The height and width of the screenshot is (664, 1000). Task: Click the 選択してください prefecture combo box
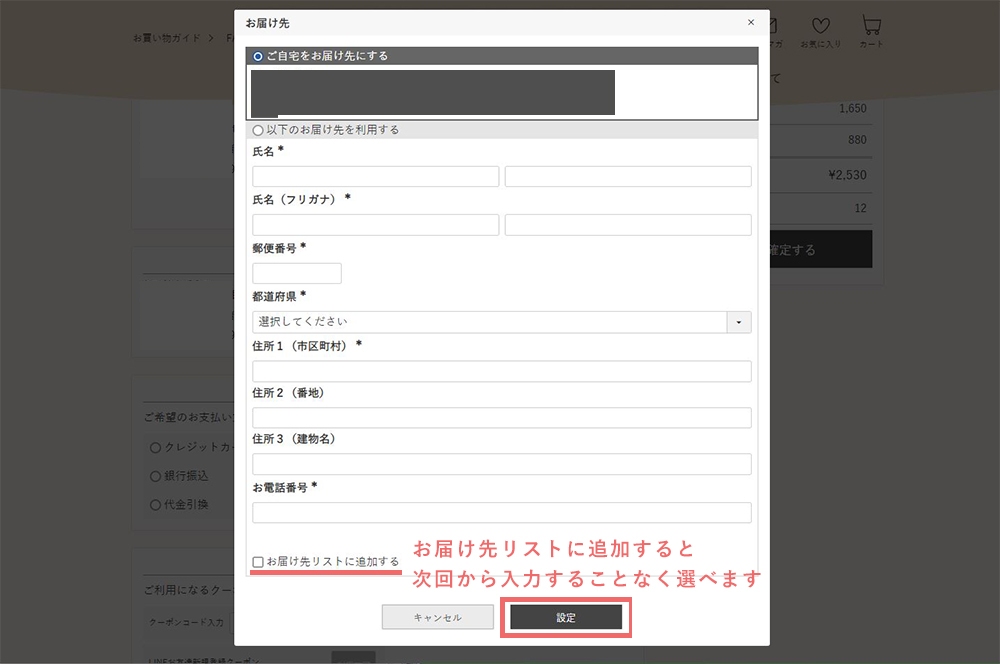point(489,322)
